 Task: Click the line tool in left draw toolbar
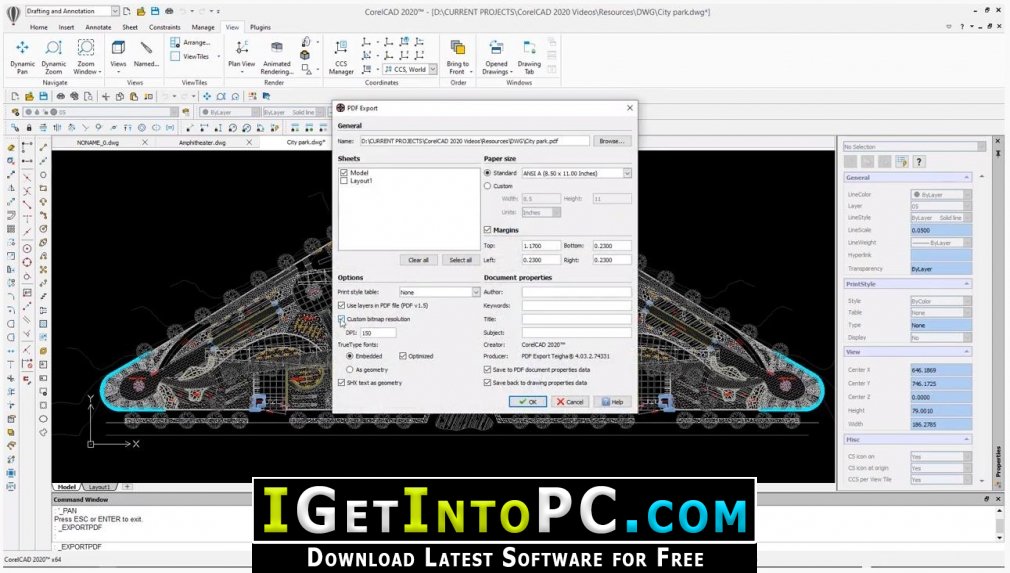[x=43, y=147]
